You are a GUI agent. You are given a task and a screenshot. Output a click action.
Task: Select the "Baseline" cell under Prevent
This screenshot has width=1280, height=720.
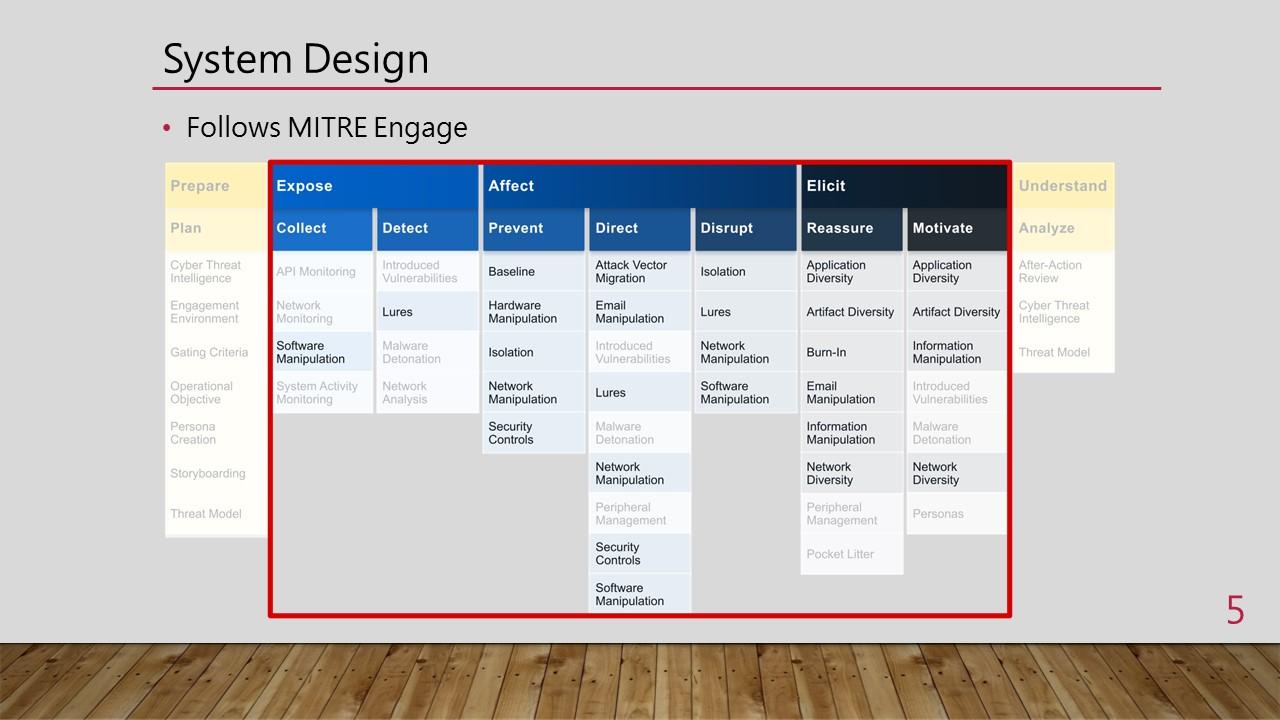coord(533,272)
